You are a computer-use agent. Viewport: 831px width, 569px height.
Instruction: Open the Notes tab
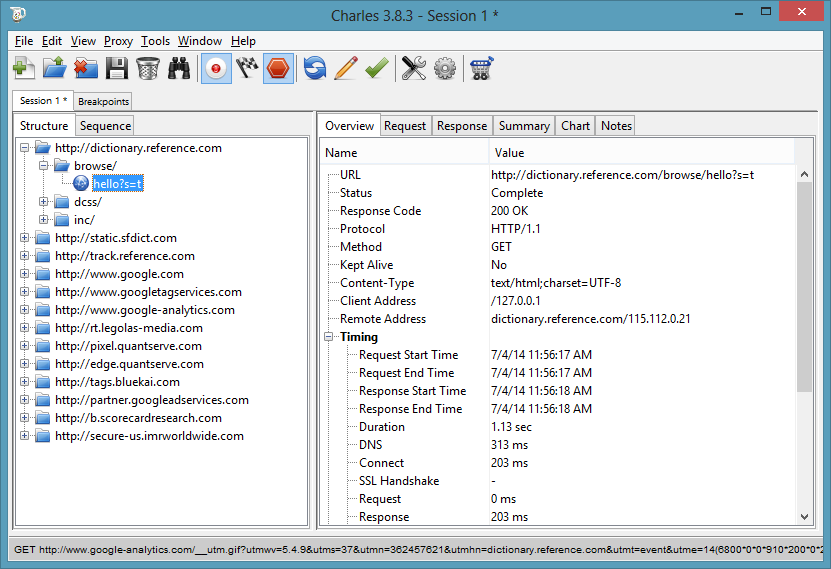616,126
